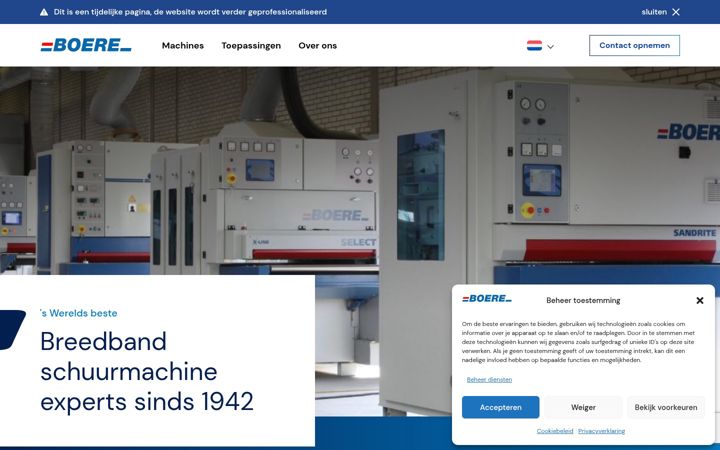Click the temporary page notice text in the banner
Viewport: 720px width, 450px height.
pyautogui.click(x=190, y=12)
